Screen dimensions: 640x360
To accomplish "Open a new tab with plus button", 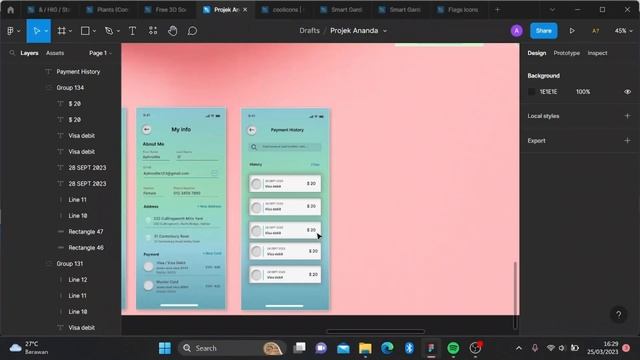I will 497,10.
